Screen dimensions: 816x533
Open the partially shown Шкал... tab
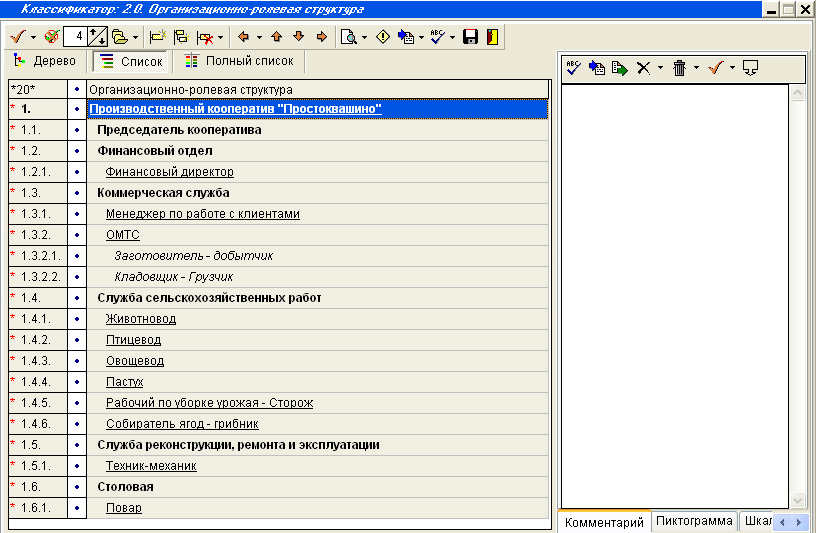click(x=757, y=521)
